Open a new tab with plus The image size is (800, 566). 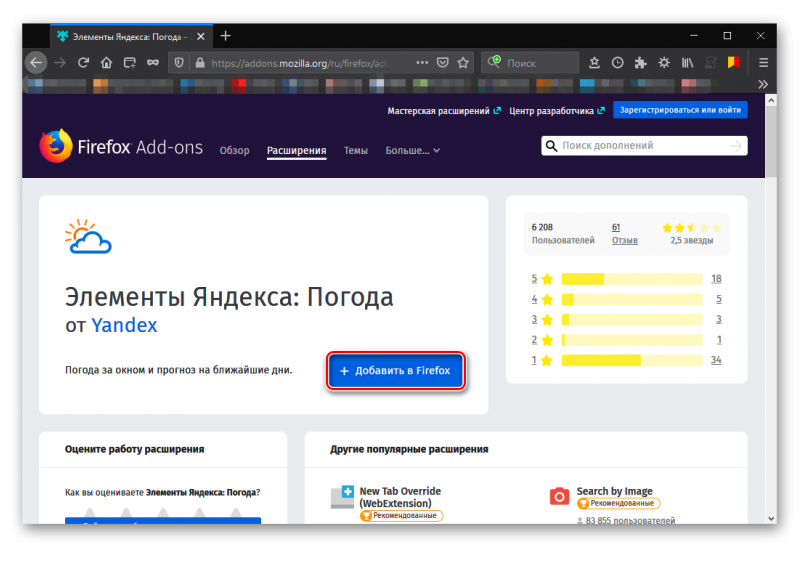(x=226, y=36)
